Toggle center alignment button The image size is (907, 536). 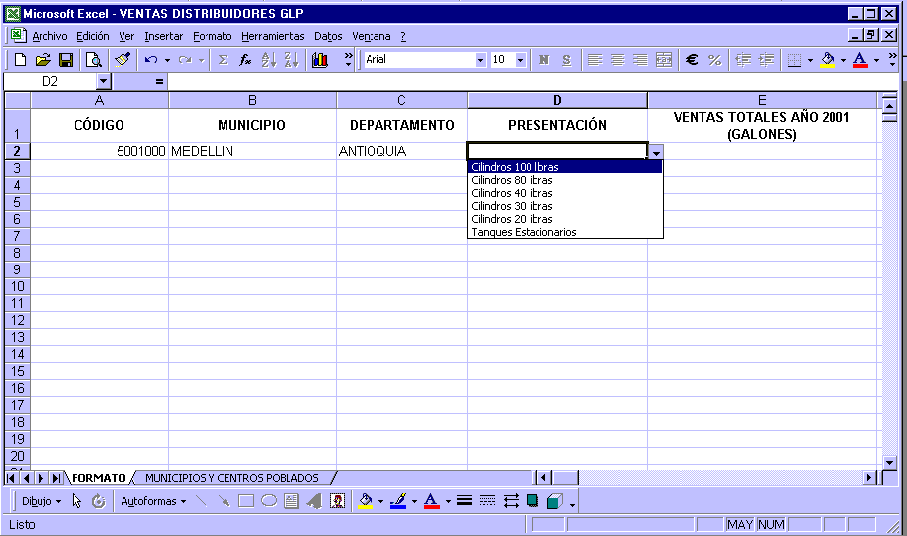coord(617,60)
